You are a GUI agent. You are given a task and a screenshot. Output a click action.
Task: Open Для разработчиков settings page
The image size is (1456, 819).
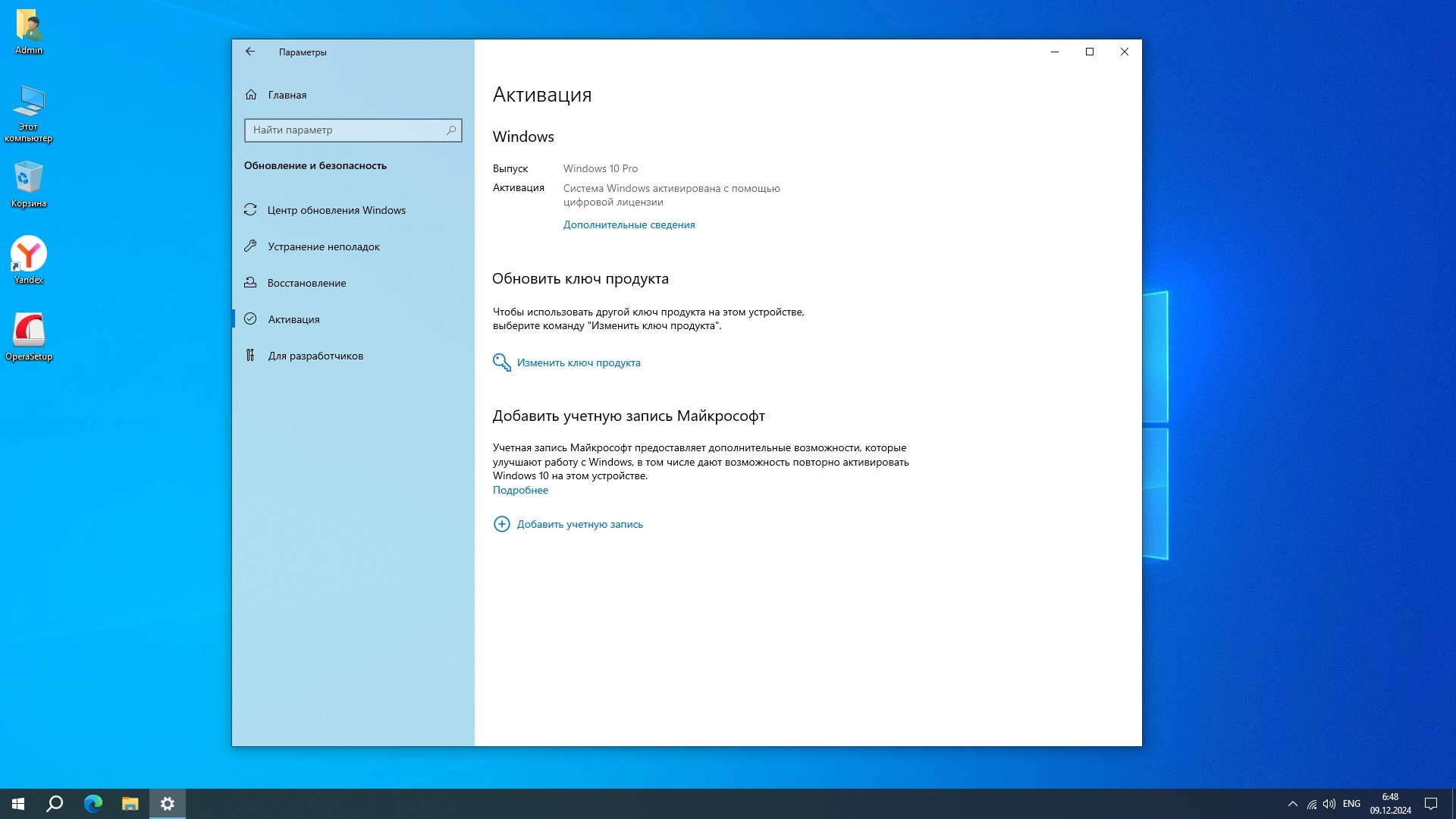pyautogui.click(x=315, y=356)
